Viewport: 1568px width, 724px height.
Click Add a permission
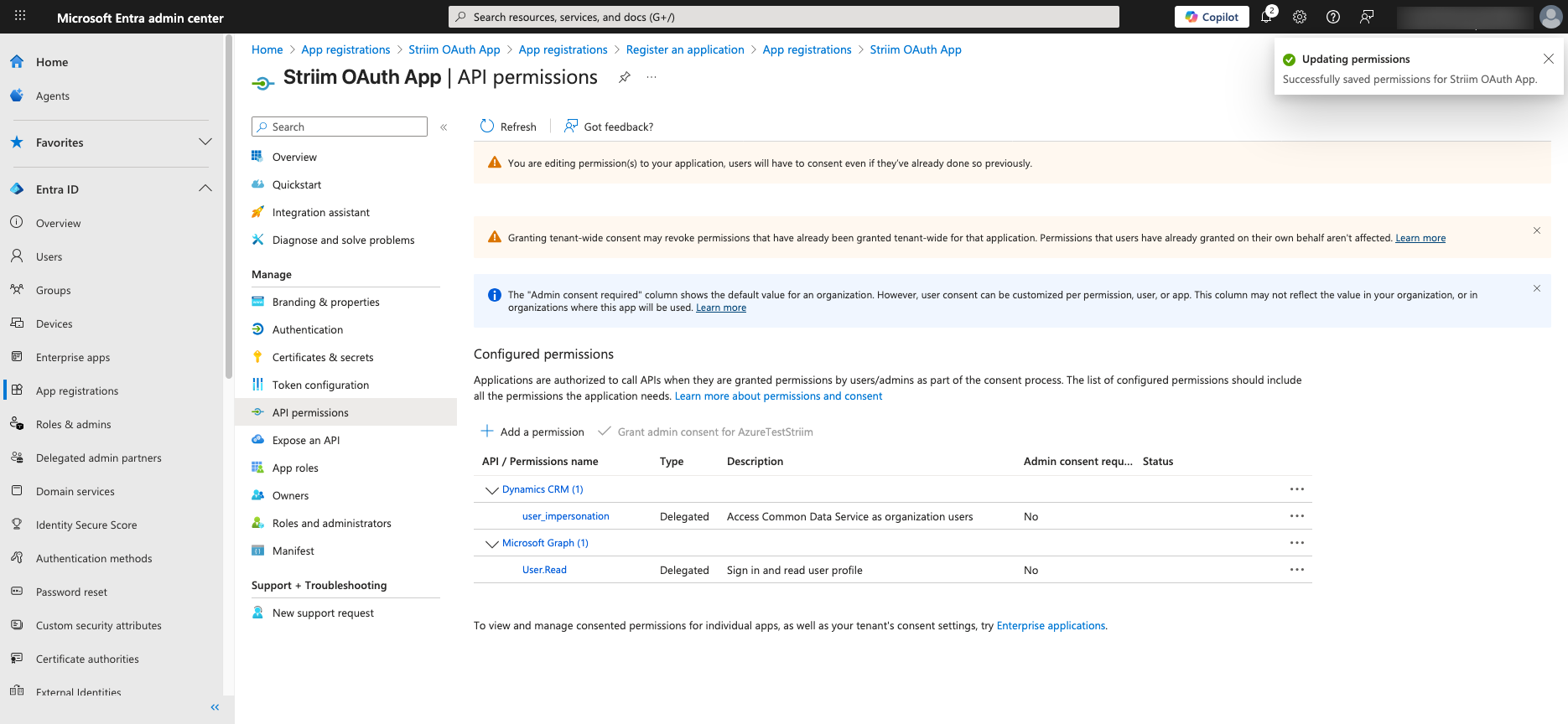[x=532, y=432]
